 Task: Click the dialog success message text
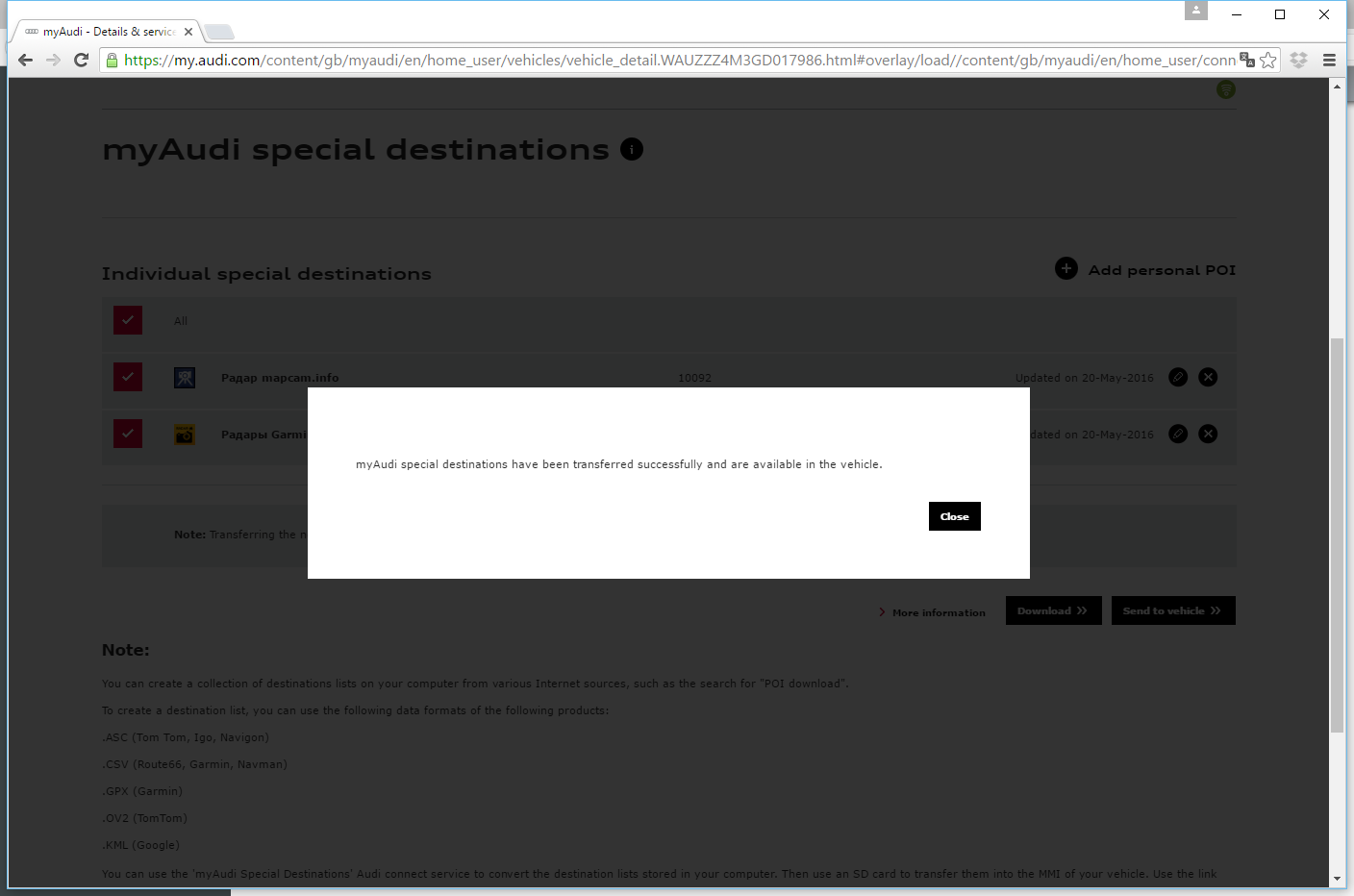pyautogui.click(x=618, y=464)
